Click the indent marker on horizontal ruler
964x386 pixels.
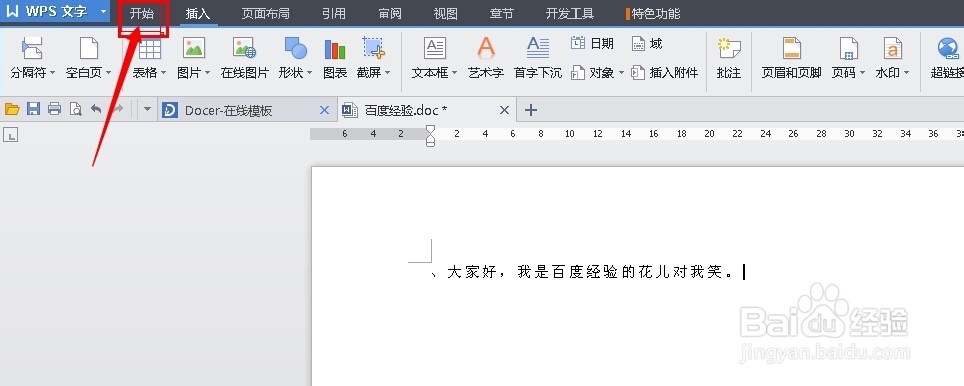pos(430,135)
